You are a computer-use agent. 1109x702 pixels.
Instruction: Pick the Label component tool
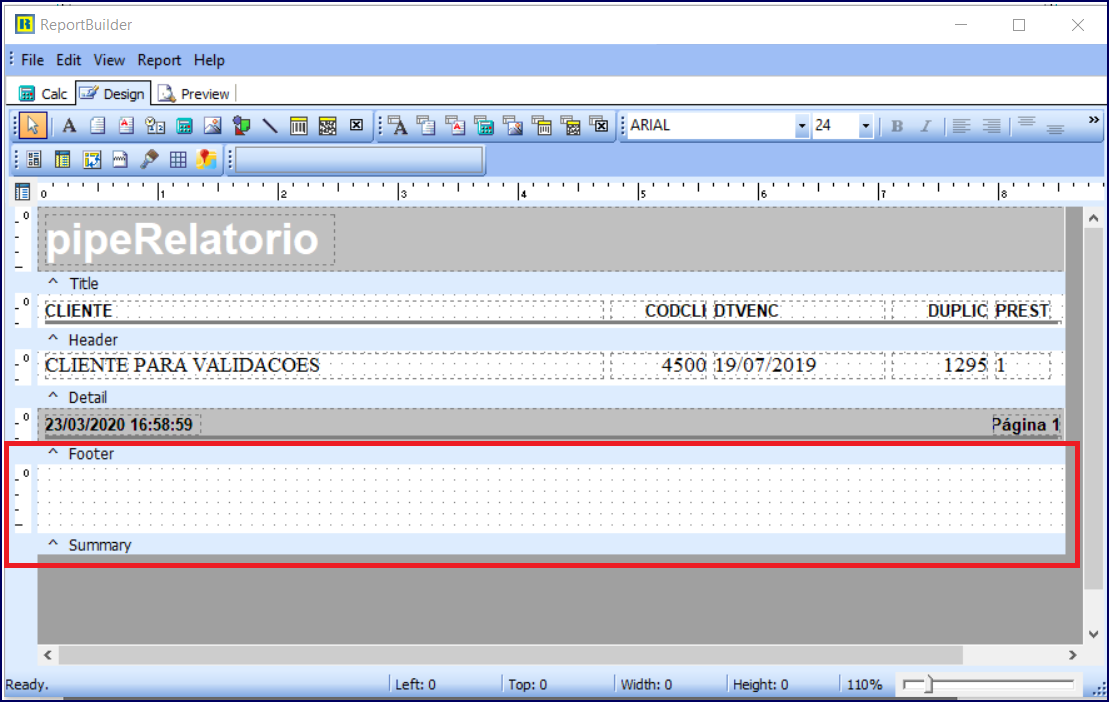(69, 126)
